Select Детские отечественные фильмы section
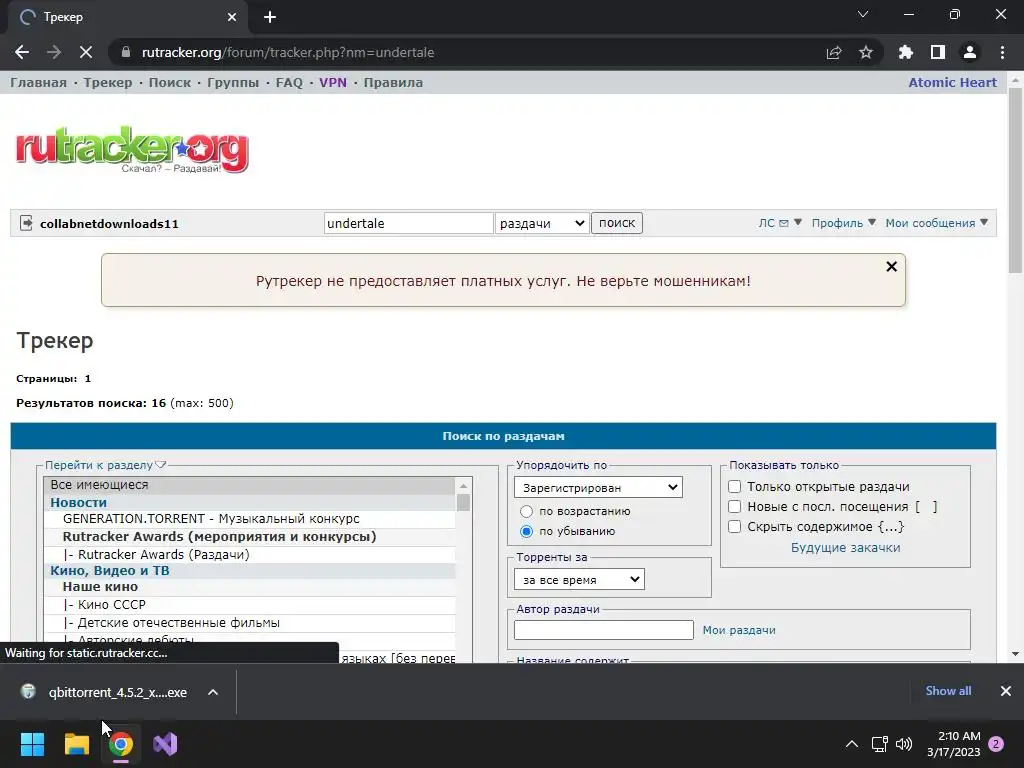The image size is (1024, 768). [249, 623]
